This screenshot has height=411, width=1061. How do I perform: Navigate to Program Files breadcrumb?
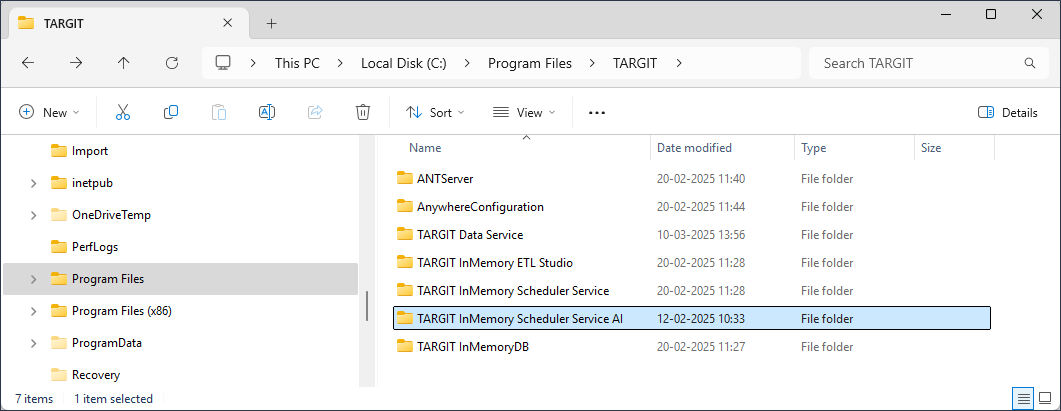pyautogui.click(x=530, y=63)
